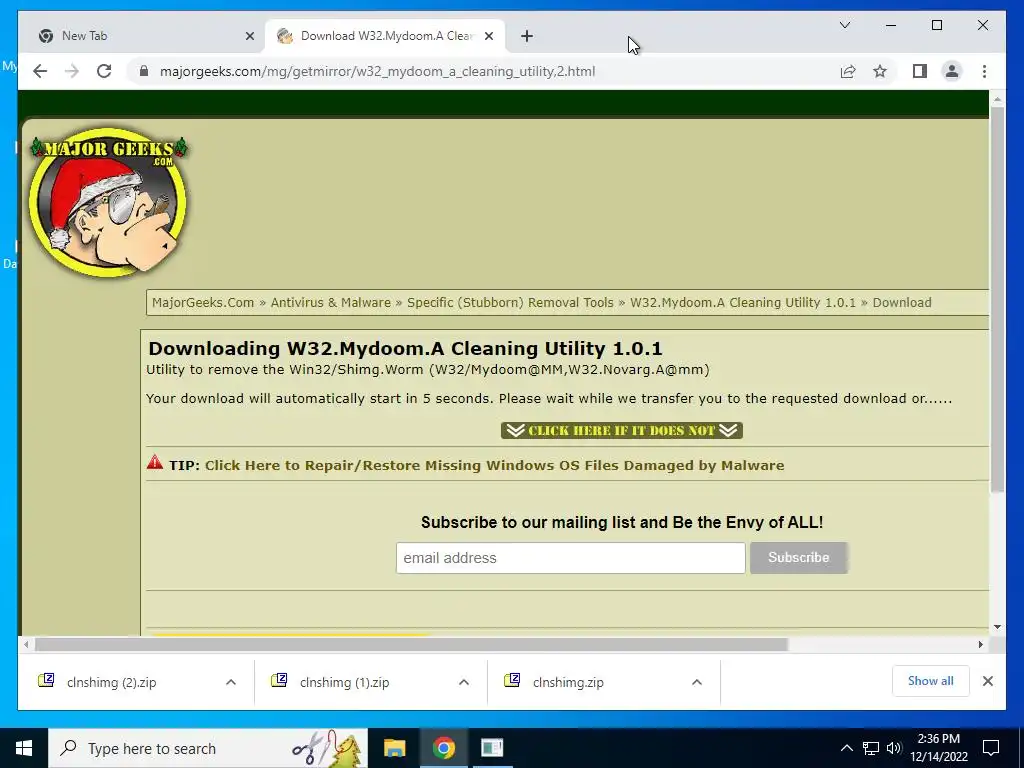
Task: Open a new tab with plus button
Action: coord(527,36)
